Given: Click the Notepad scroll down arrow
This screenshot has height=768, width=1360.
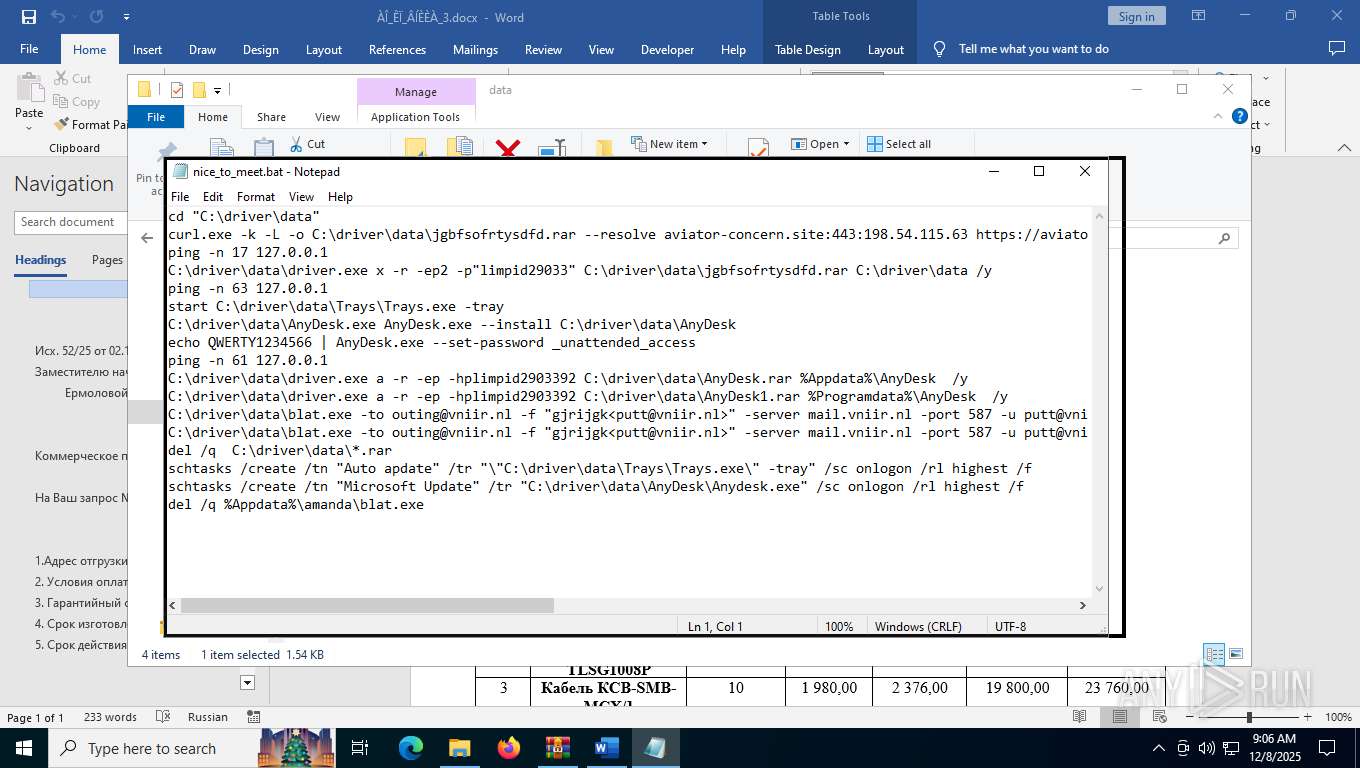Looking at the screenshot, I should (x=1099, y=588).
